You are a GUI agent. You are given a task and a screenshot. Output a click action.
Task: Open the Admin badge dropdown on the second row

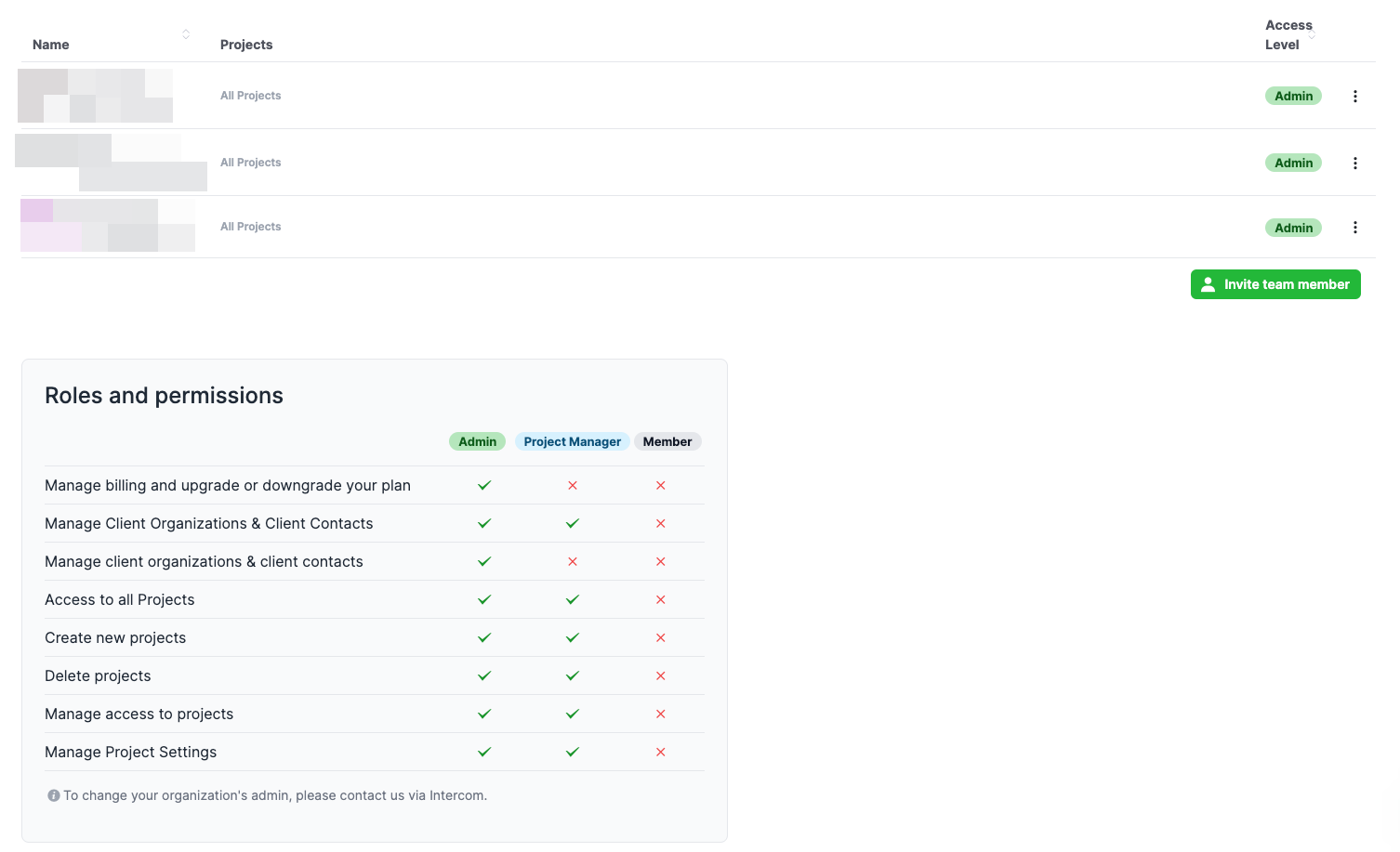(x=1293, y=163)
